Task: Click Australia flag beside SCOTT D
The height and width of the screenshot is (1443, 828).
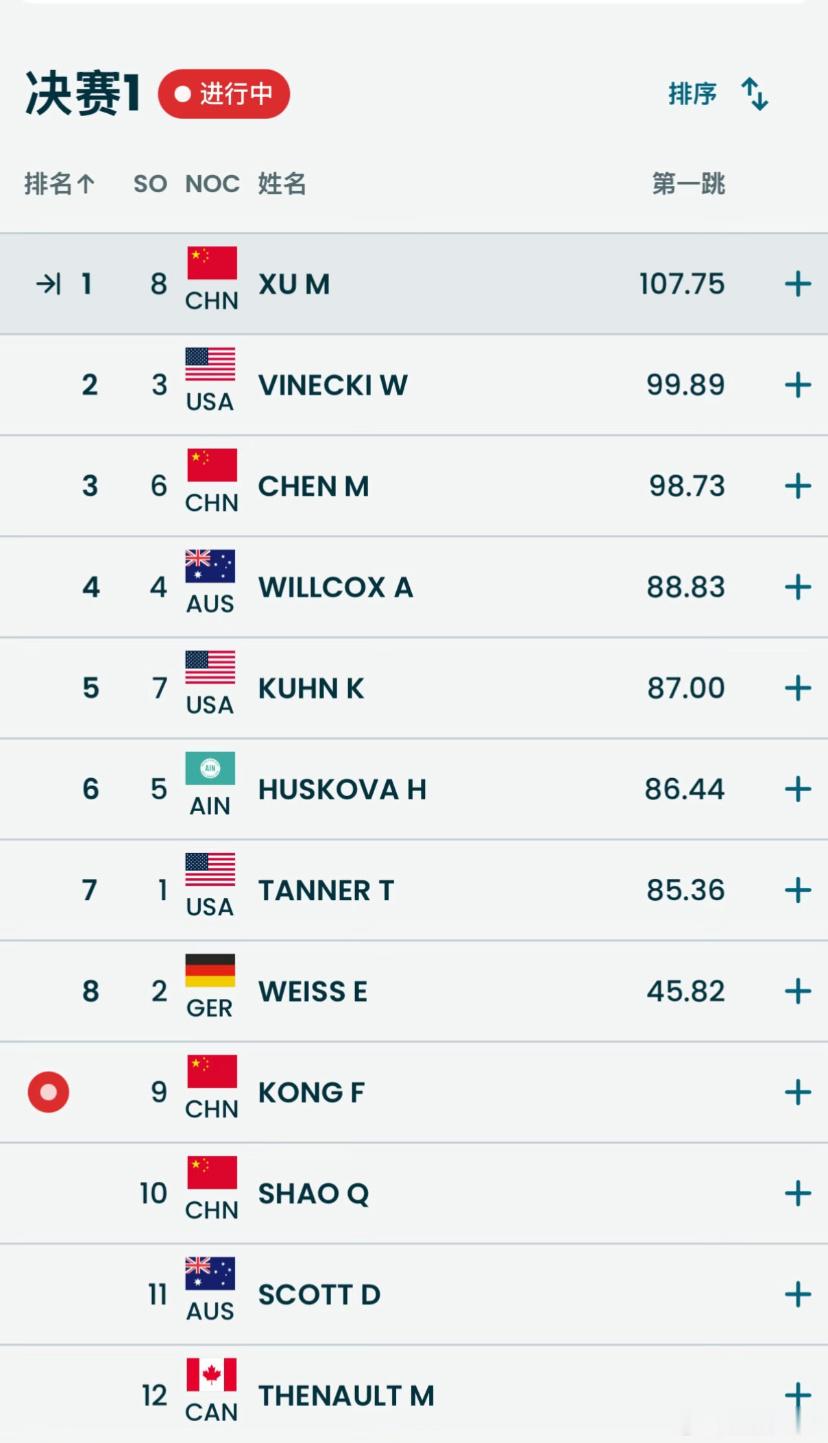Action: point(210,1273)
